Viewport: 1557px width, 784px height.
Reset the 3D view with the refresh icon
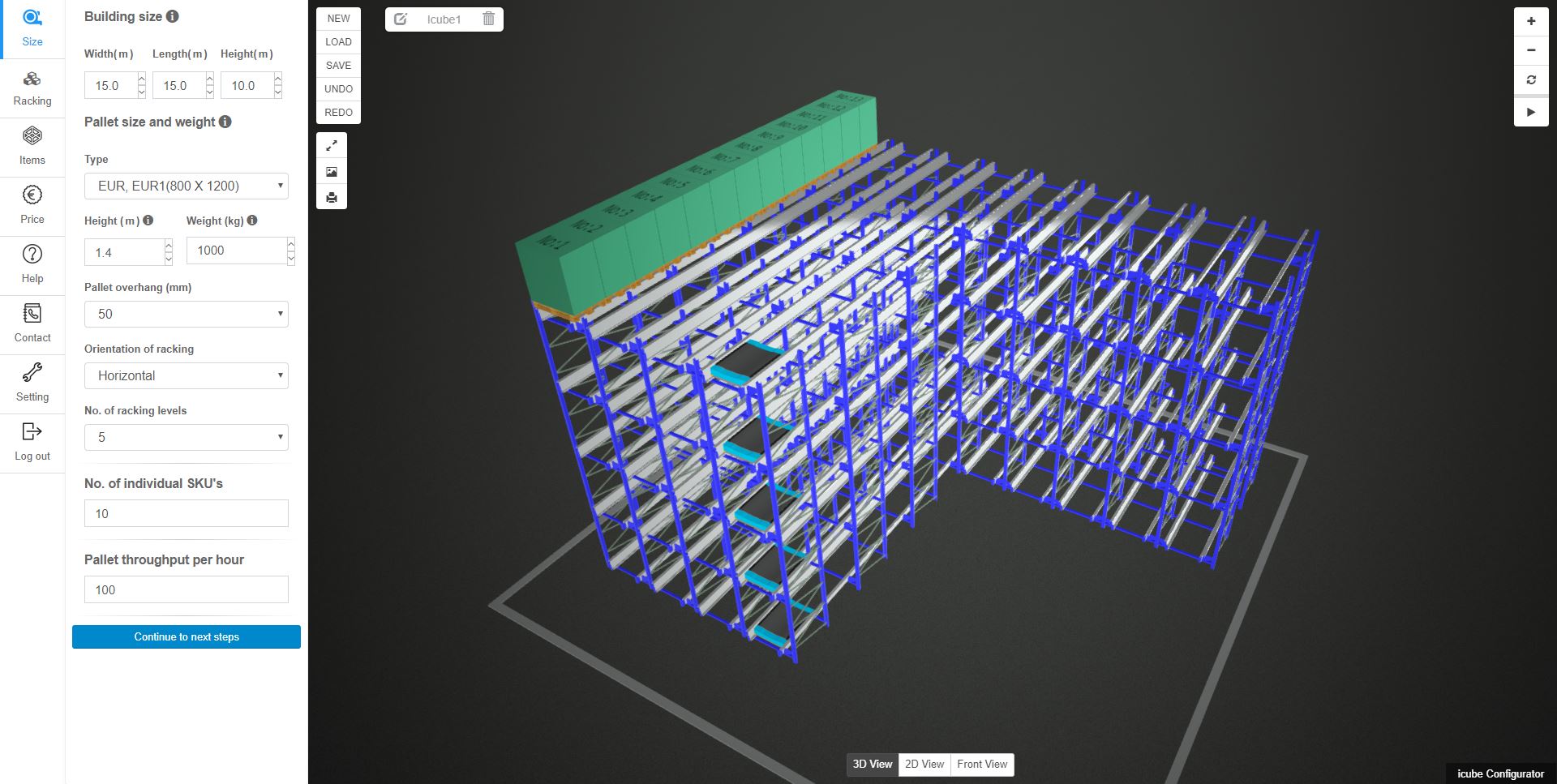(1531, 79)
